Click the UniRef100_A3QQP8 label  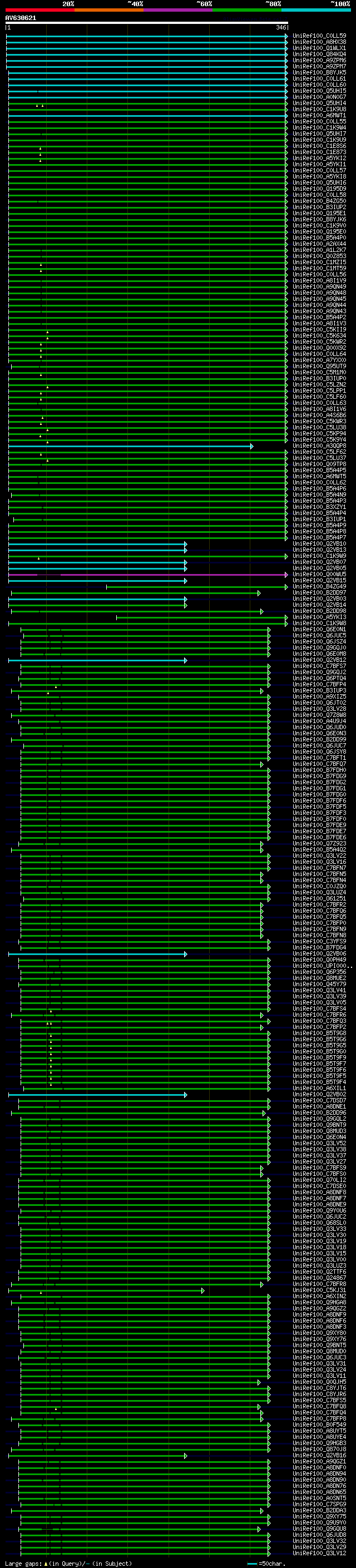pos(319,446)
